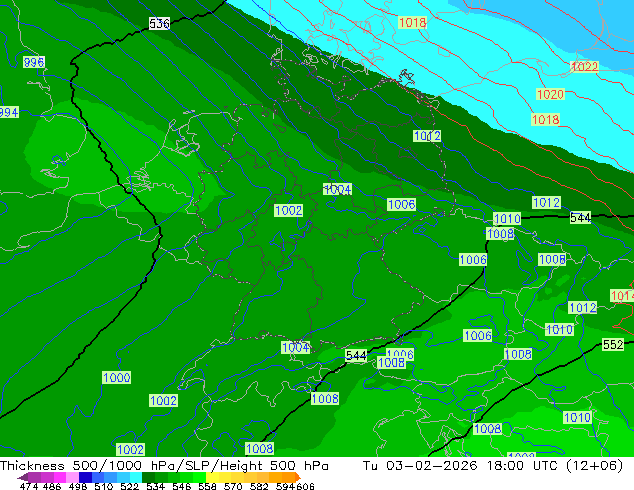Click the 510 legend value
Viewport: 634px width, 490px height.
click(x=104, y=486)
